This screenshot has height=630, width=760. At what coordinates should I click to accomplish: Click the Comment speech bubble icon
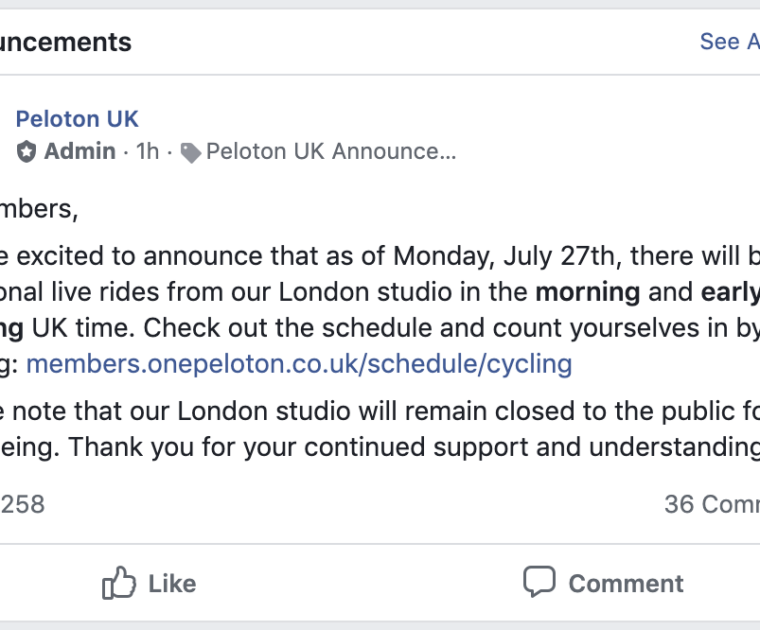pos(539,582)
